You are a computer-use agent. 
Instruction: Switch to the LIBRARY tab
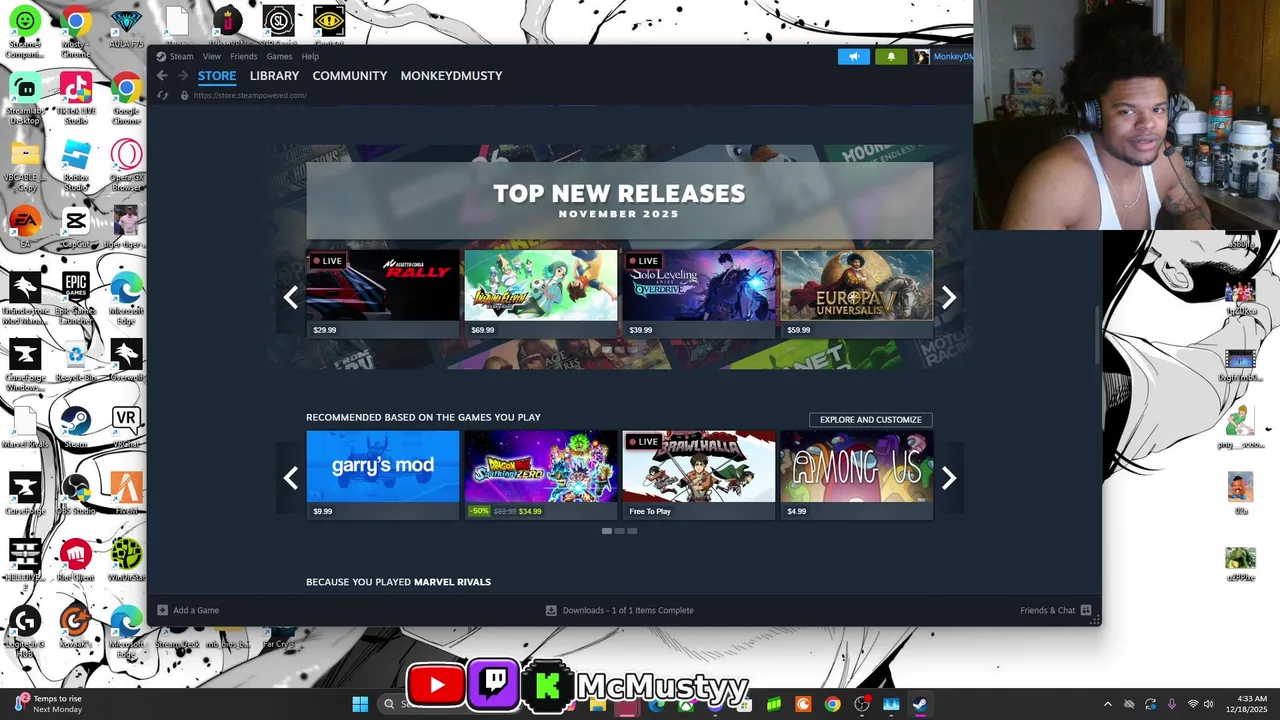(274, 76)
